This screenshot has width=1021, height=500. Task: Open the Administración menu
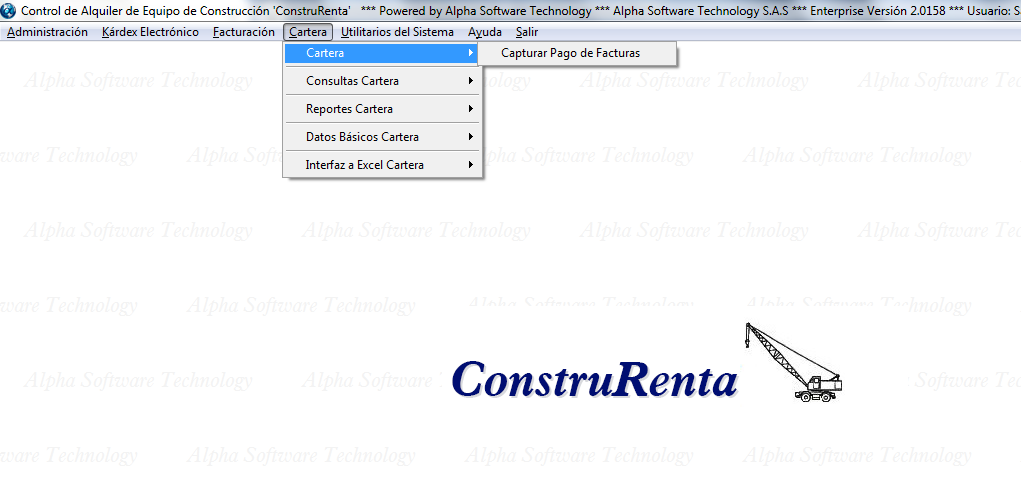(x=47, y=32)
